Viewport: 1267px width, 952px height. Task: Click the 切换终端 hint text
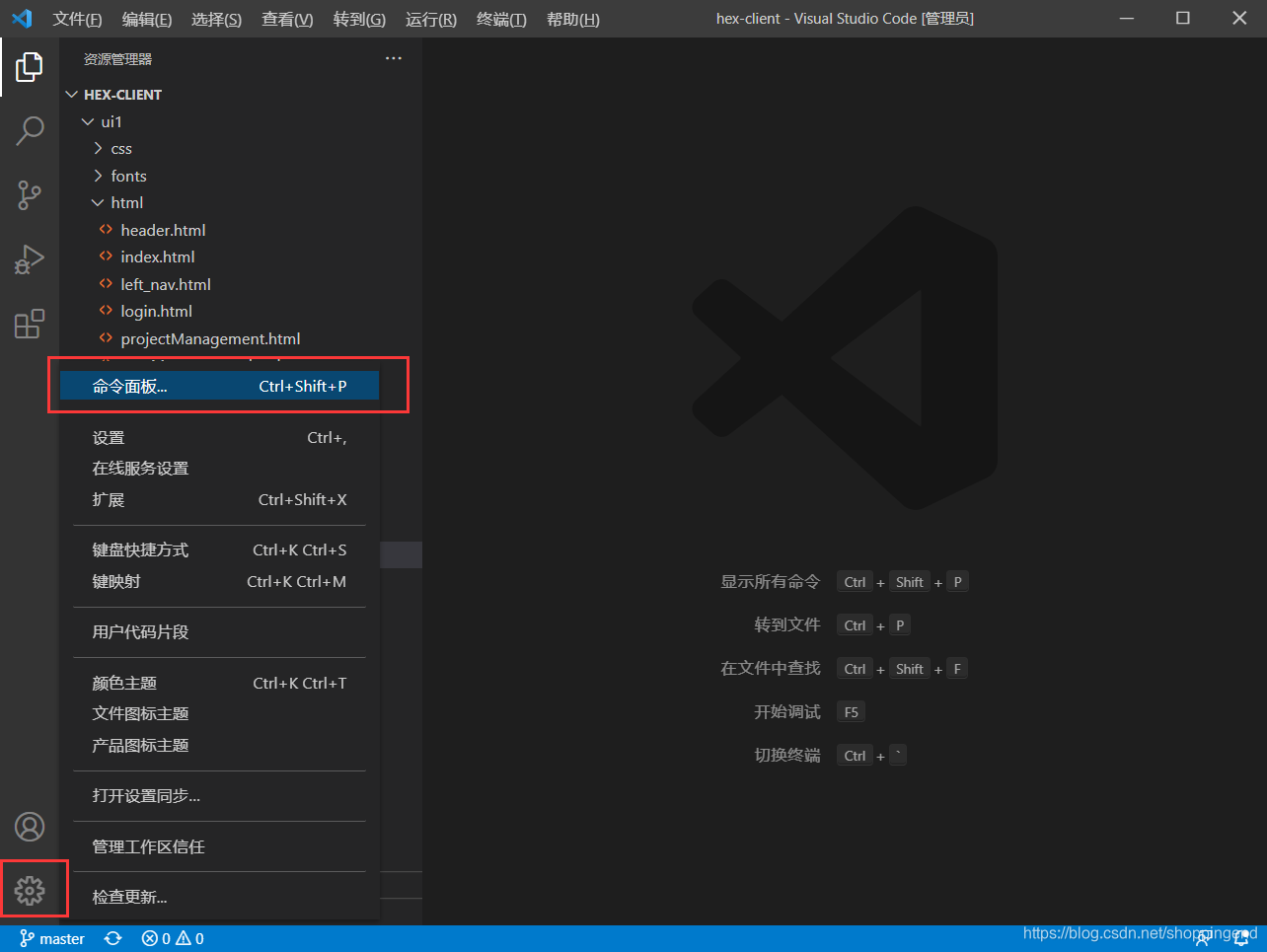pyautogui.click(x=787, y=756)
